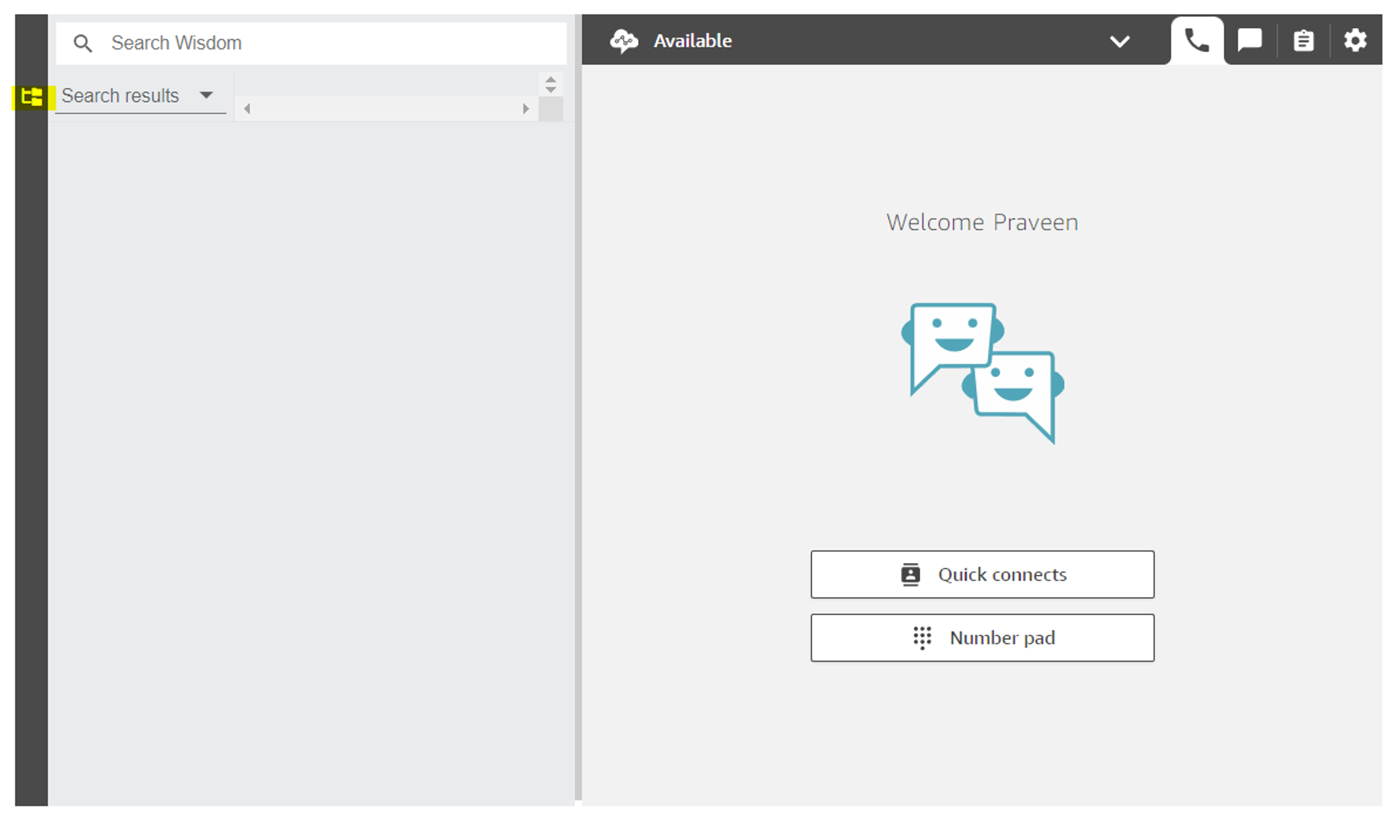Switch to the phone tab

tap(1197, 41)
